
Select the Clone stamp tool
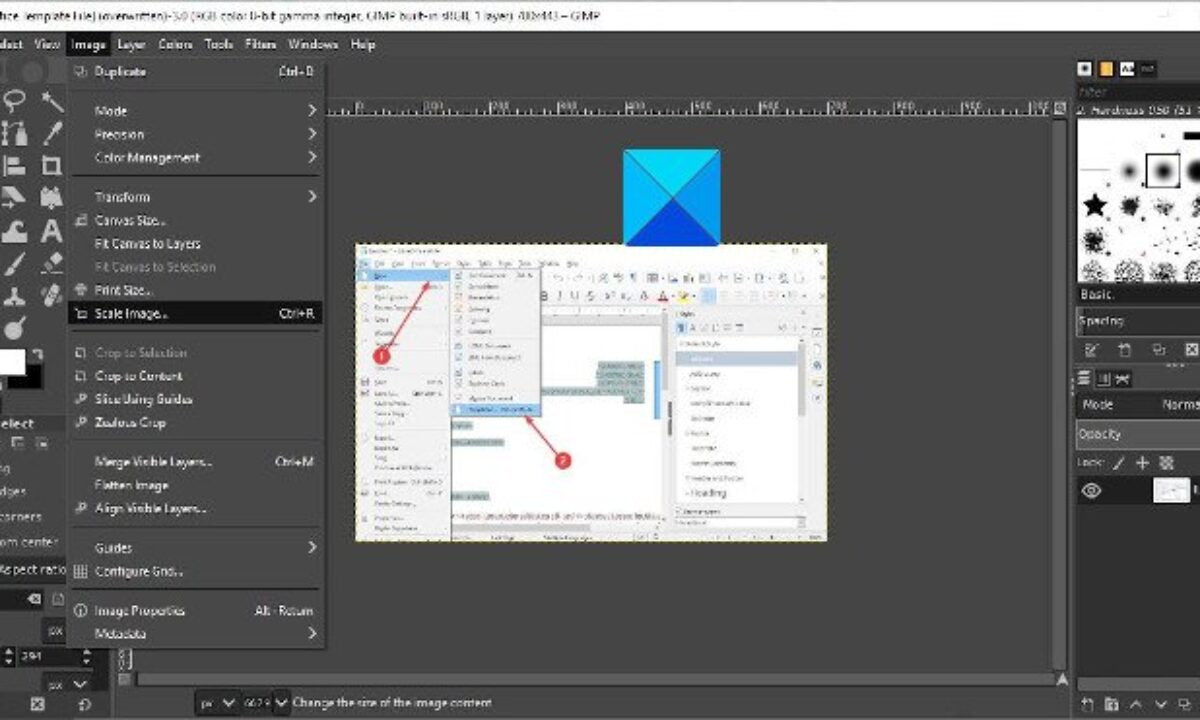[x=15, y=296]
